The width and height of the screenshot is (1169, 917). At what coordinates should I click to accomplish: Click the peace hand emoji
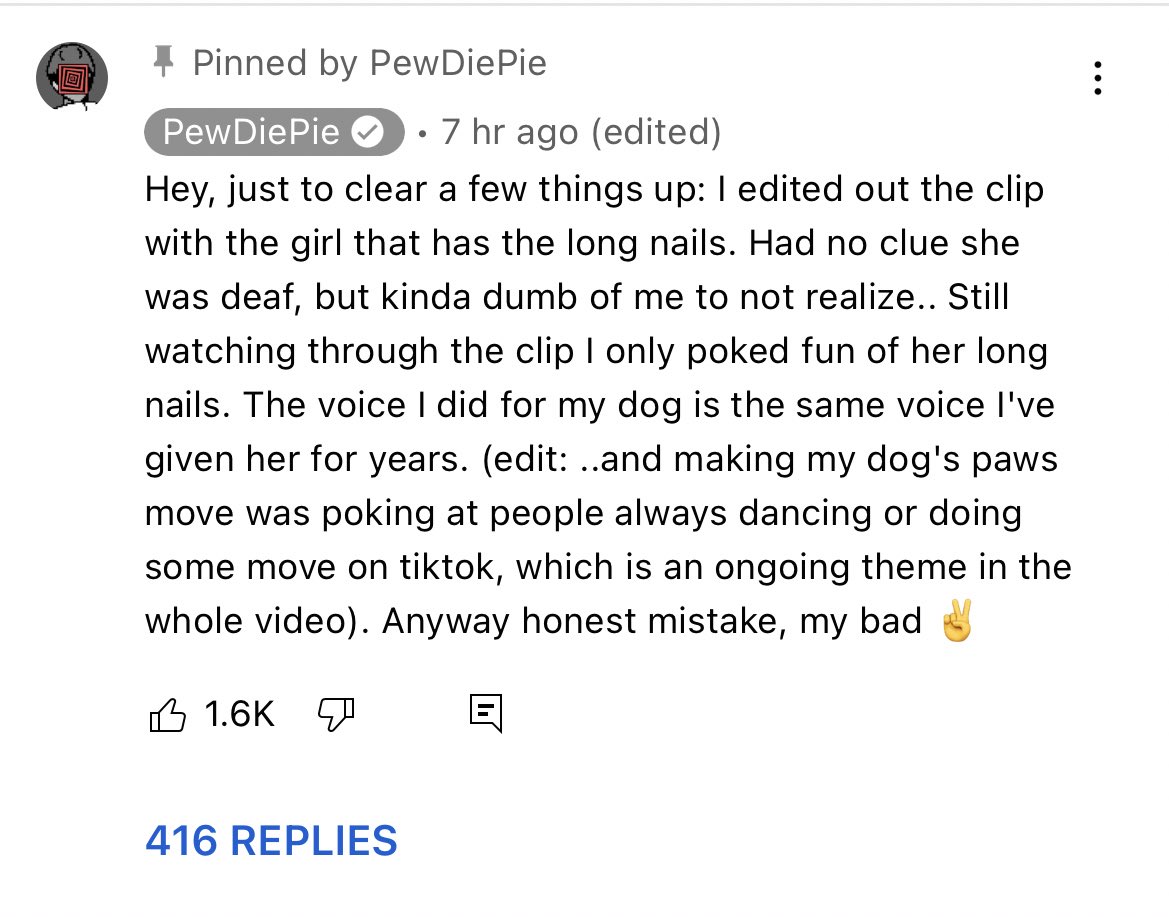(956, 622)
